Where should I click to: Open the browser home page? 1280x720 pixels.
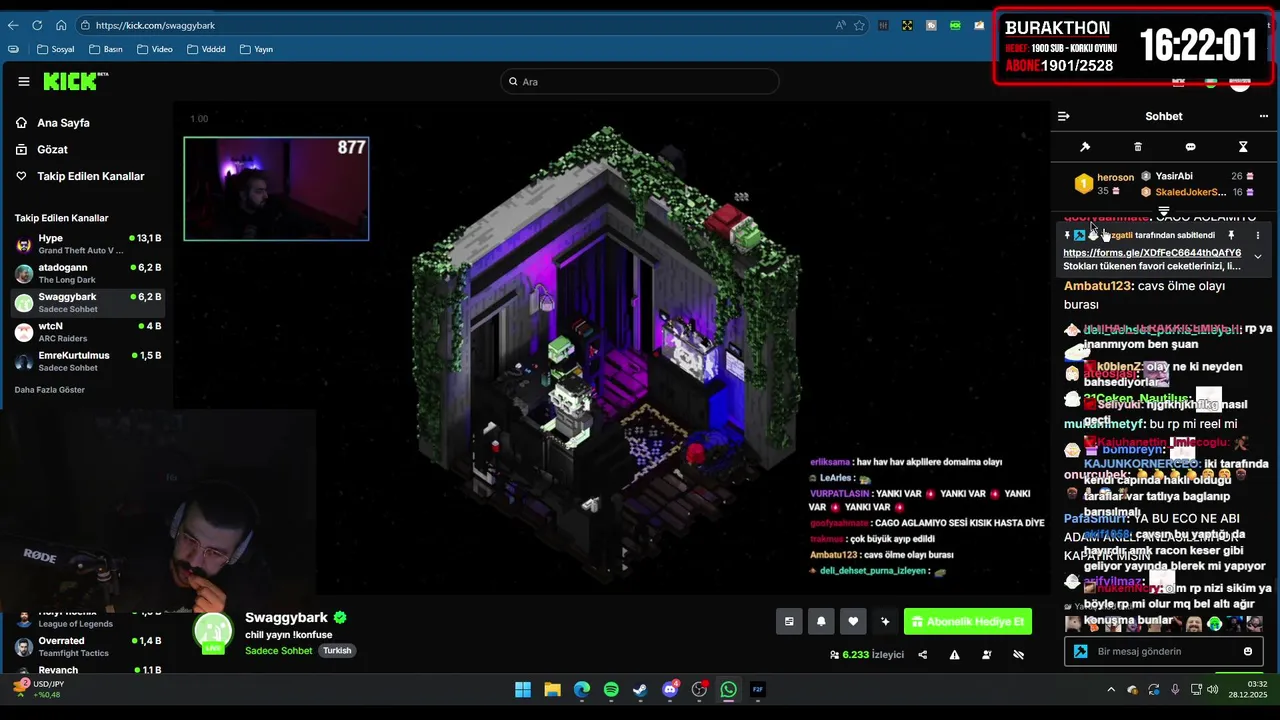(x=61, y=25)
